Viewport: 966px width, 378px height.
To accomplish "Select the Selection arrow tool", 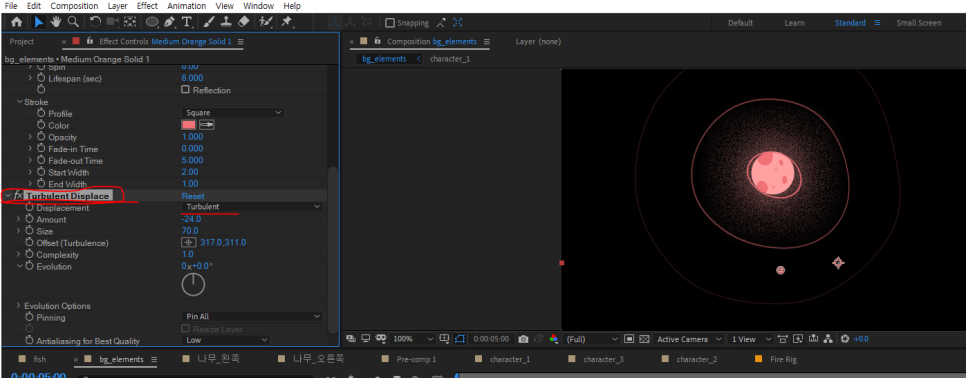I will [38, 22].
